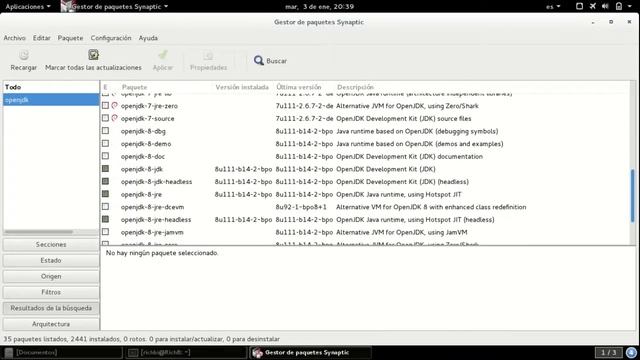Click the Buscar magnifier icon

[258, 61]
